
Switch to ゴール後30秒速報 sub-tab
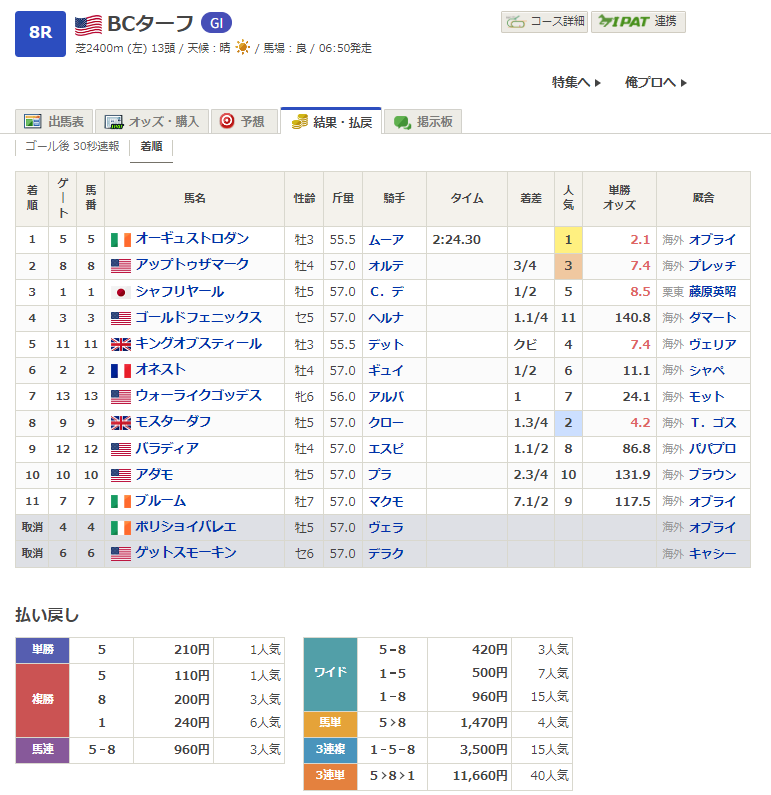point(72,146)
